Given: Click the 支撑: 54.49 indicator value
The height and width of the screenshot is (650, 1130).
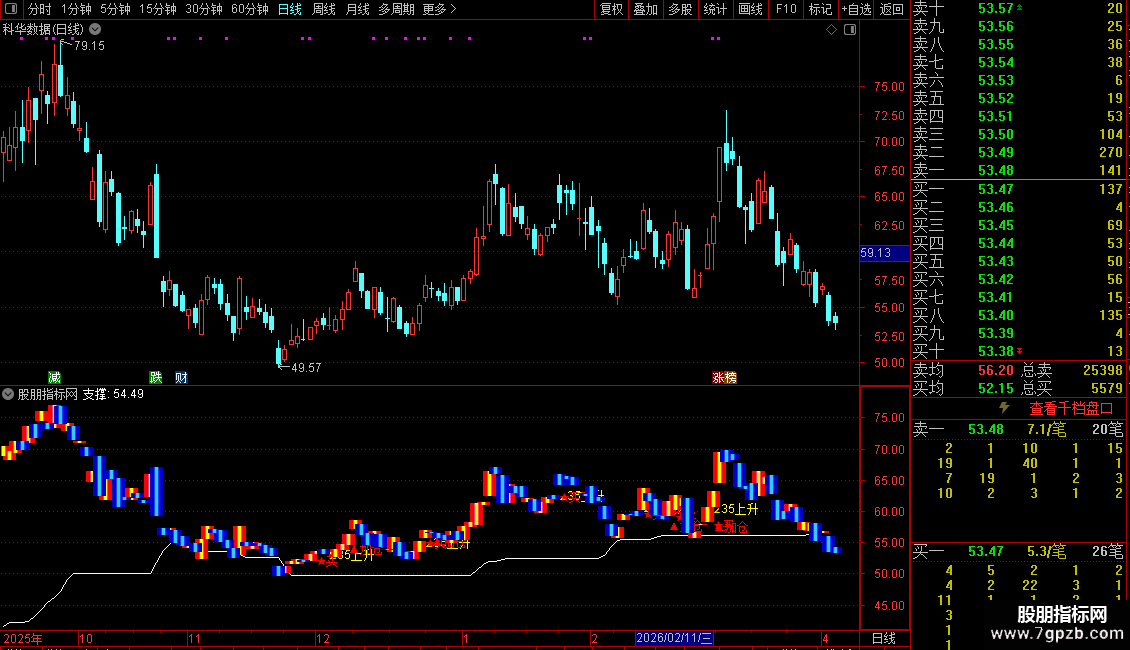Looking at the screenshot, I should [113, 394].
